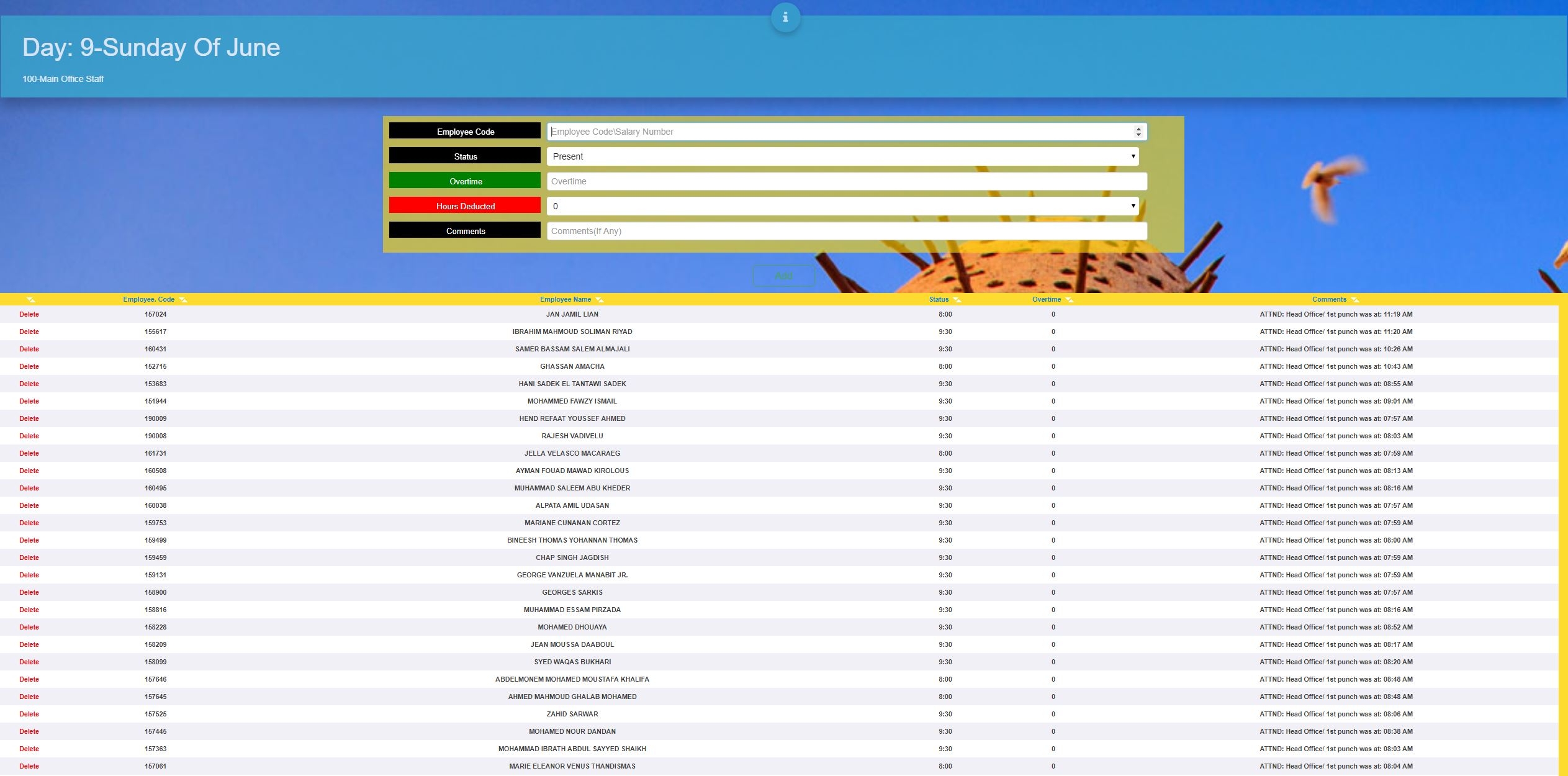
Task: Click sort icon beside Comments column header
Action: [x=1355, y=300]
